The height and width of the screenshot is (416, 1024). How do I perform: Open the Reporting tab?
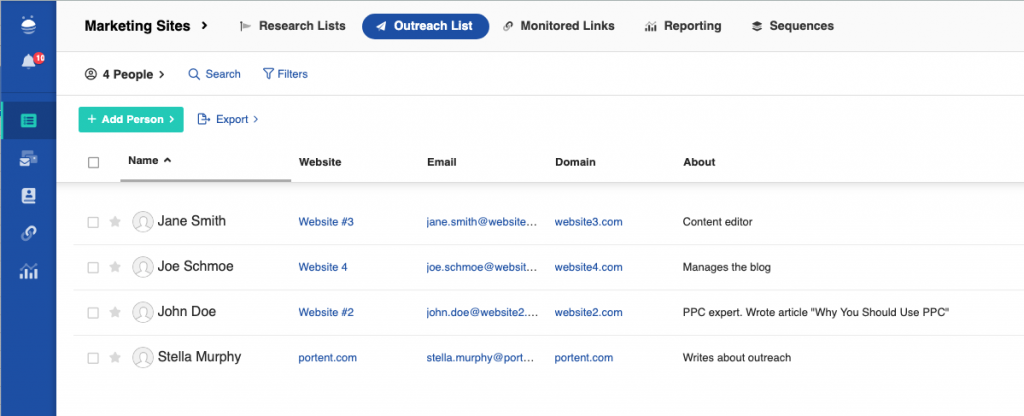pyautogui.click(x=682, y=26)
